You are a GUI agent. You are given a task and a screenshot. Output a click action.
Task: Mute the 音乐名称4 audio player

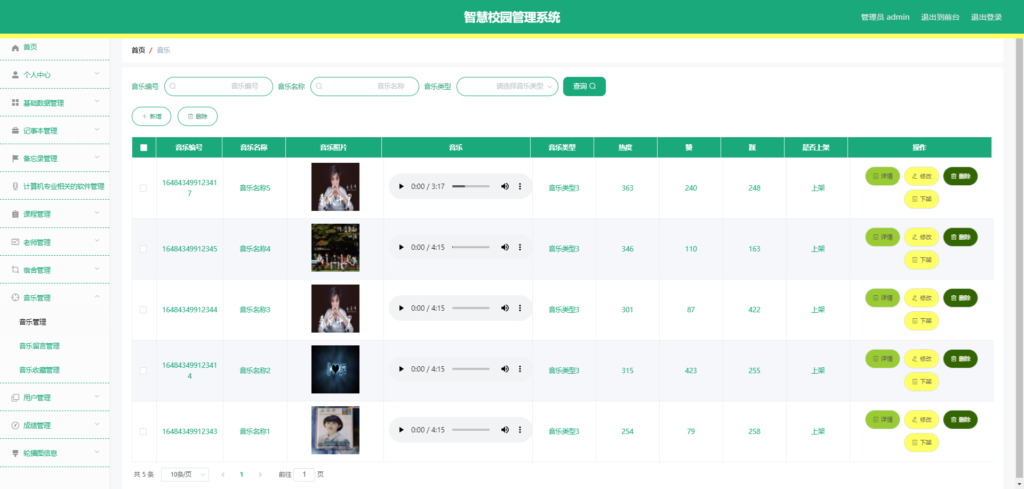point(505,247)
